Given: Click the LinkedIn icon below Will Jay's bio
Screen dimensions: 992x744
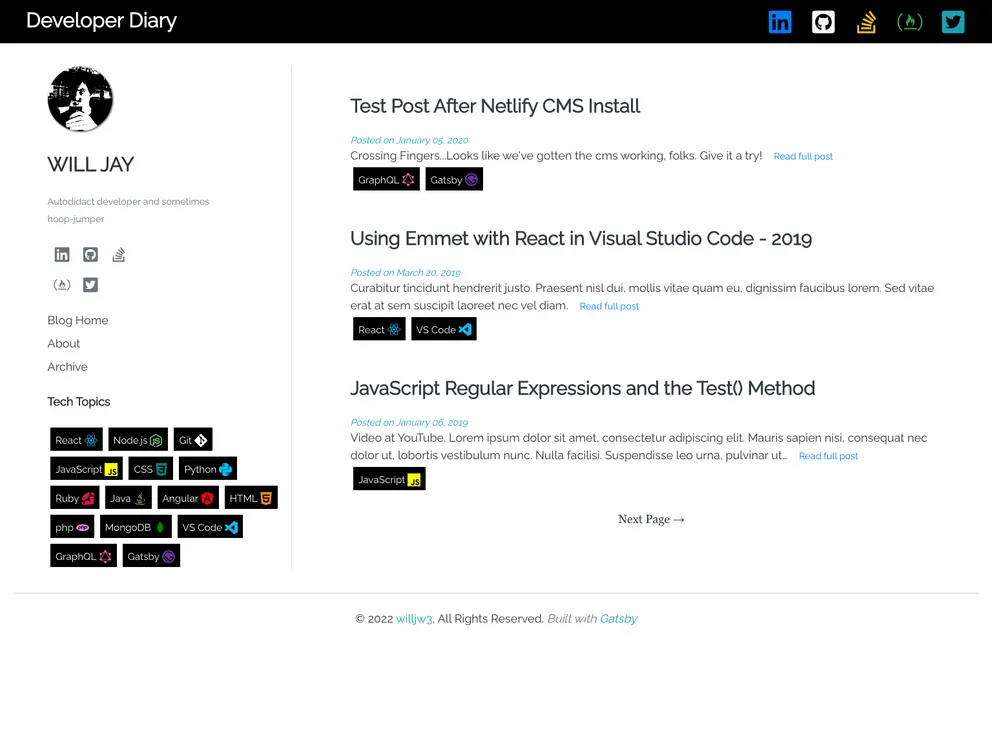Looking at the screenshot, I should pyautogui.click(x=61, y=255).
